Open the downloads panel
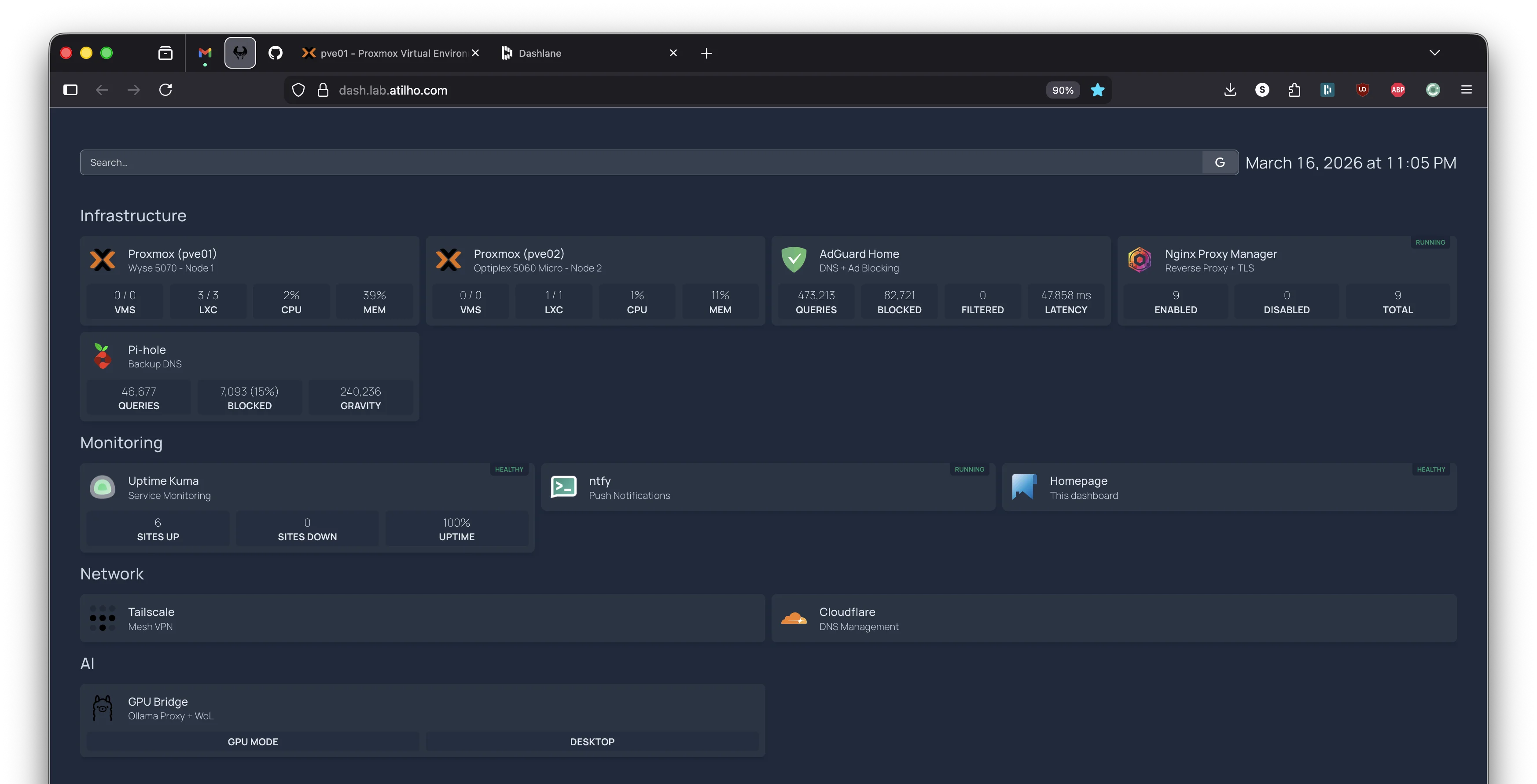The width and height of the screenshot is (1537, 784). pyautogui.click(x=1230, y=89)
